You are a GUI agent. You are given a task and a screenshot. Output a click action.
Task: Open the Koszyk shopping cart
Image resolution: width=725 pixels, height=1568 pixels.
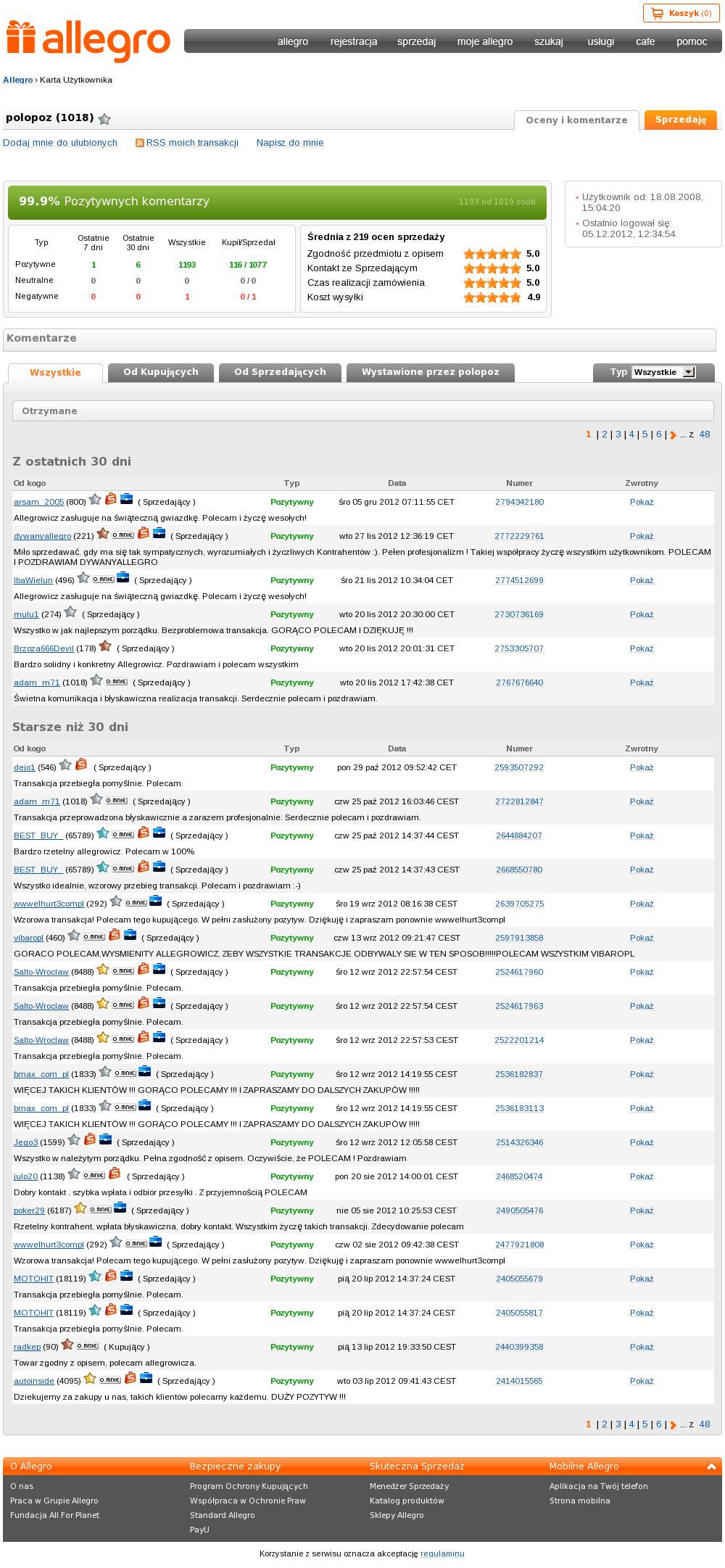[681, 13]
